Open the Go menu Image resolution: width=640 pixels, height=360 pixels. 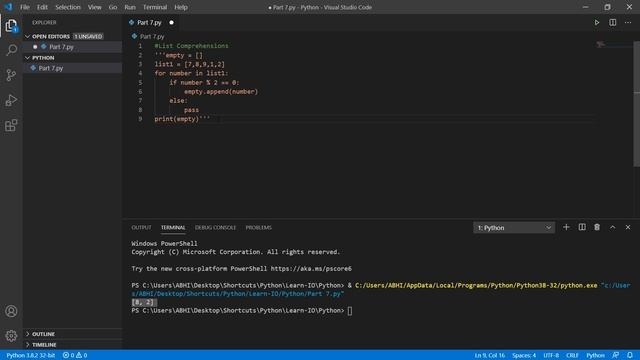point(113,7)
